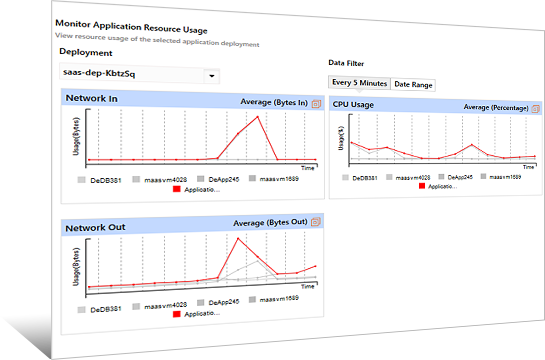Image resolution: width=545 pixels, height=360 pixels.
Task: Click the Data Filter label
Action: [x=346, y=63]
